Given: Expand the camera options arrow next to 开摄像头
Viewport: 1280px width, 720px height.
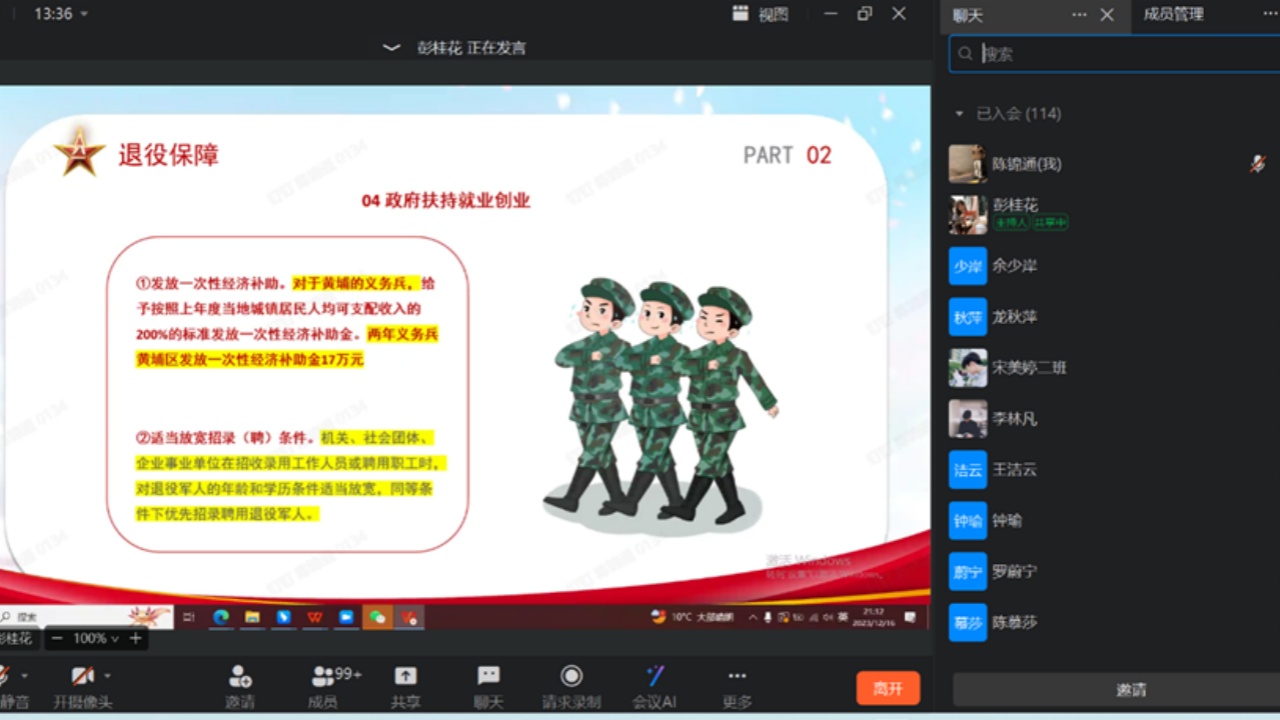Looking at the screenshot, I should (108, 676).
